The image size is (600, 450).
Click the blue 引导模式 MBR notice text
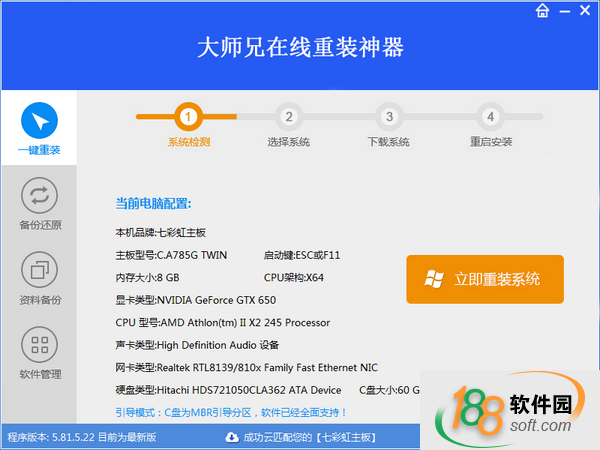[231, 411]
